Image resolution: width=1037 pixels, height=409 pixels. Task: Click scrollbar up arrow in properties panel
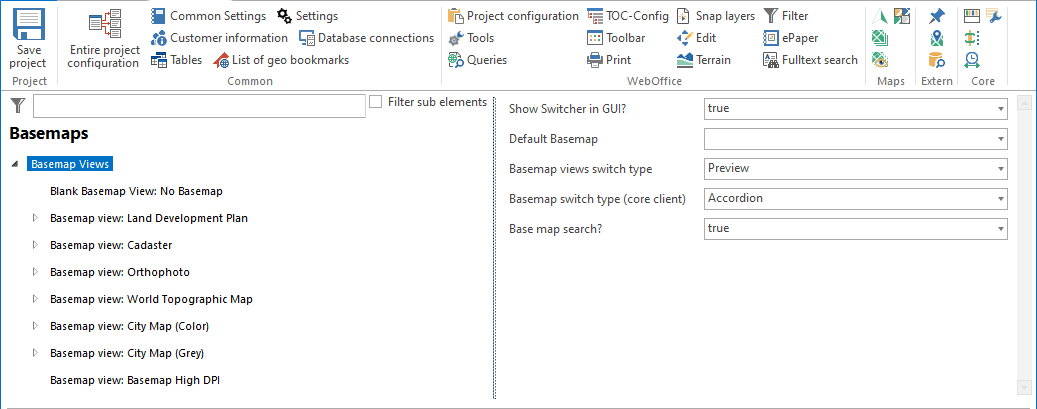click(x=1024, y=103)
